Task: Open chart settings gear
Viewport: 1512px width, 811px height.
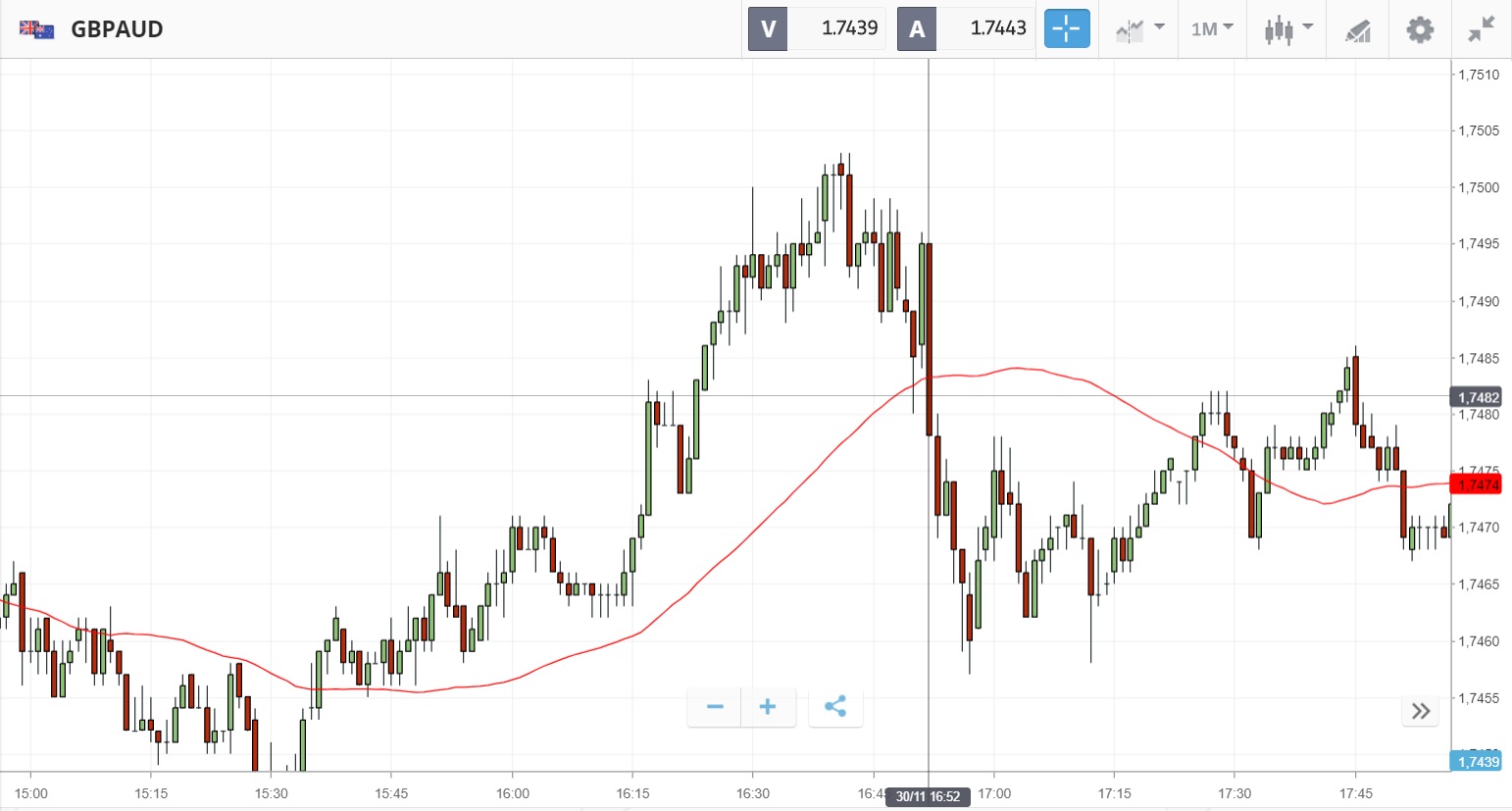Action: click(1419, 29)
